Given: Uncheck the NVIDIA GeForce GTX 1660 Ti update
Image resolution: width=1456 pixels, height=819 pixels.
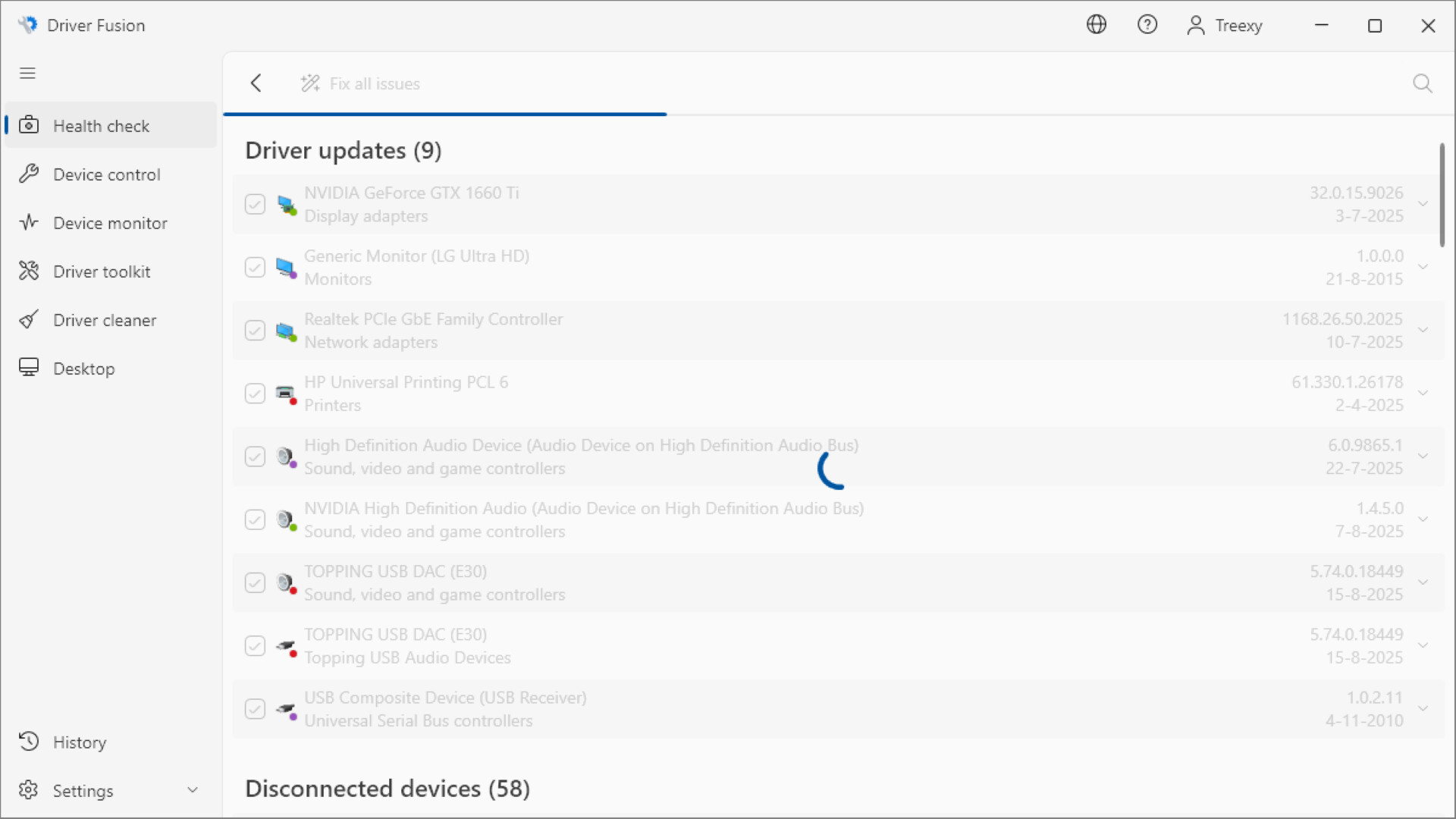Looking at the screenshot, I should (254, 204).
